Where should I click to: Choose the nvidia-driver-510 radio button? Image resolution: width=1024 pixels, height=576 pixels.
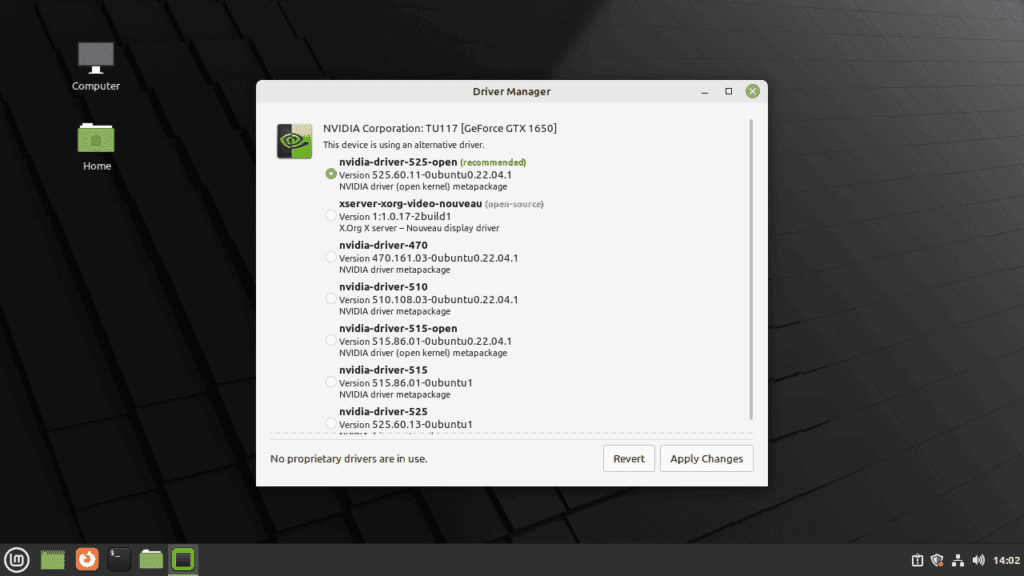coord(331,298)
